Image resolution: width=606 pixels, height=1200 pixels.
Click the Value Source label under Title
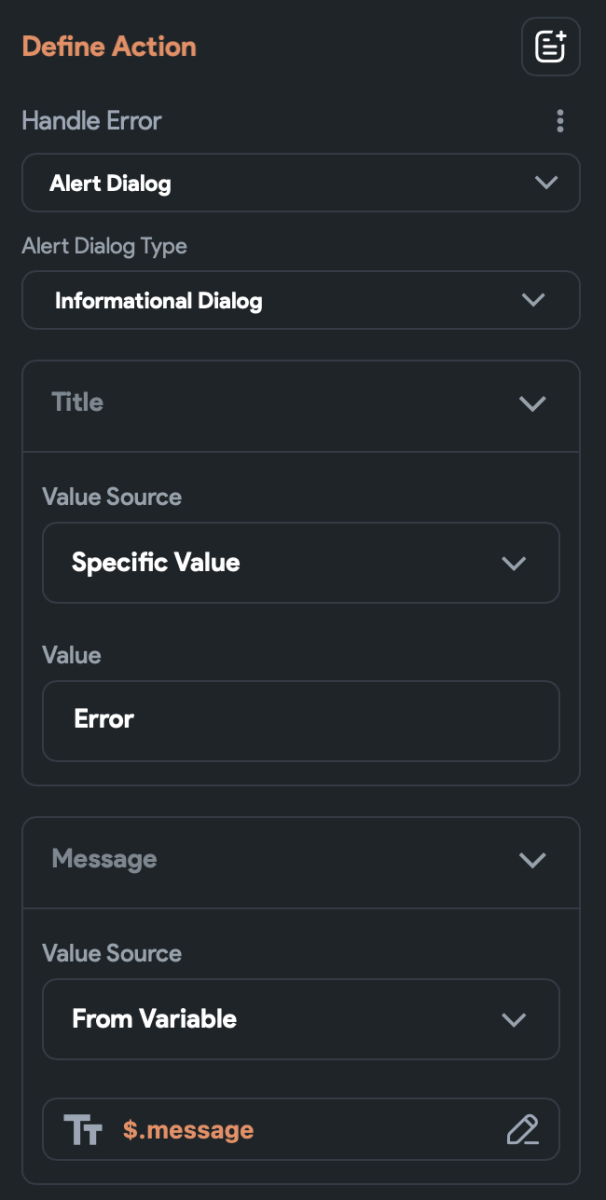[x=111, y=497]
